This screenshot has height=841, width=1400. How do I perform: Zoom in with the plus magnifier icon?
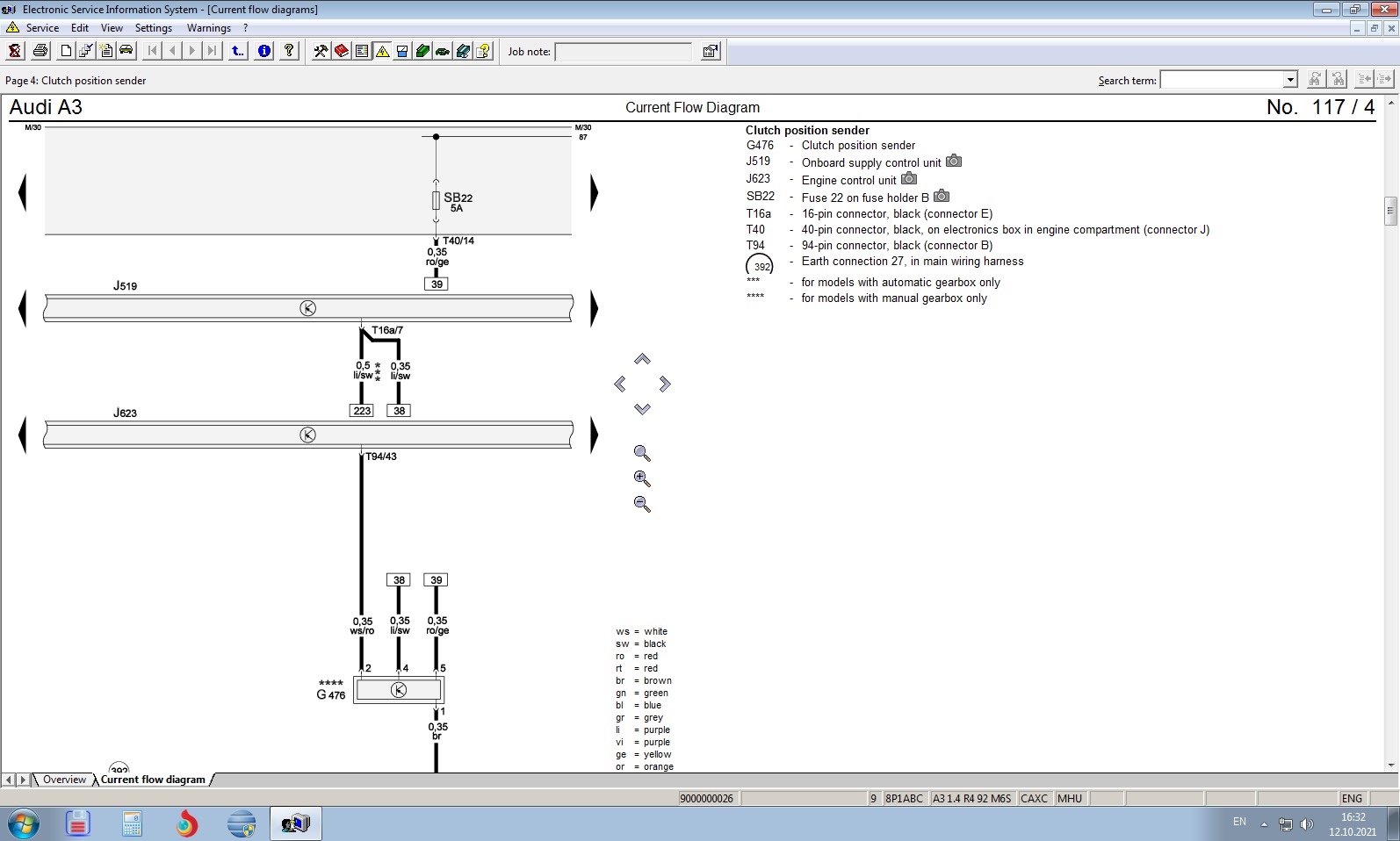pyautogui.click(x=642, y=478)
